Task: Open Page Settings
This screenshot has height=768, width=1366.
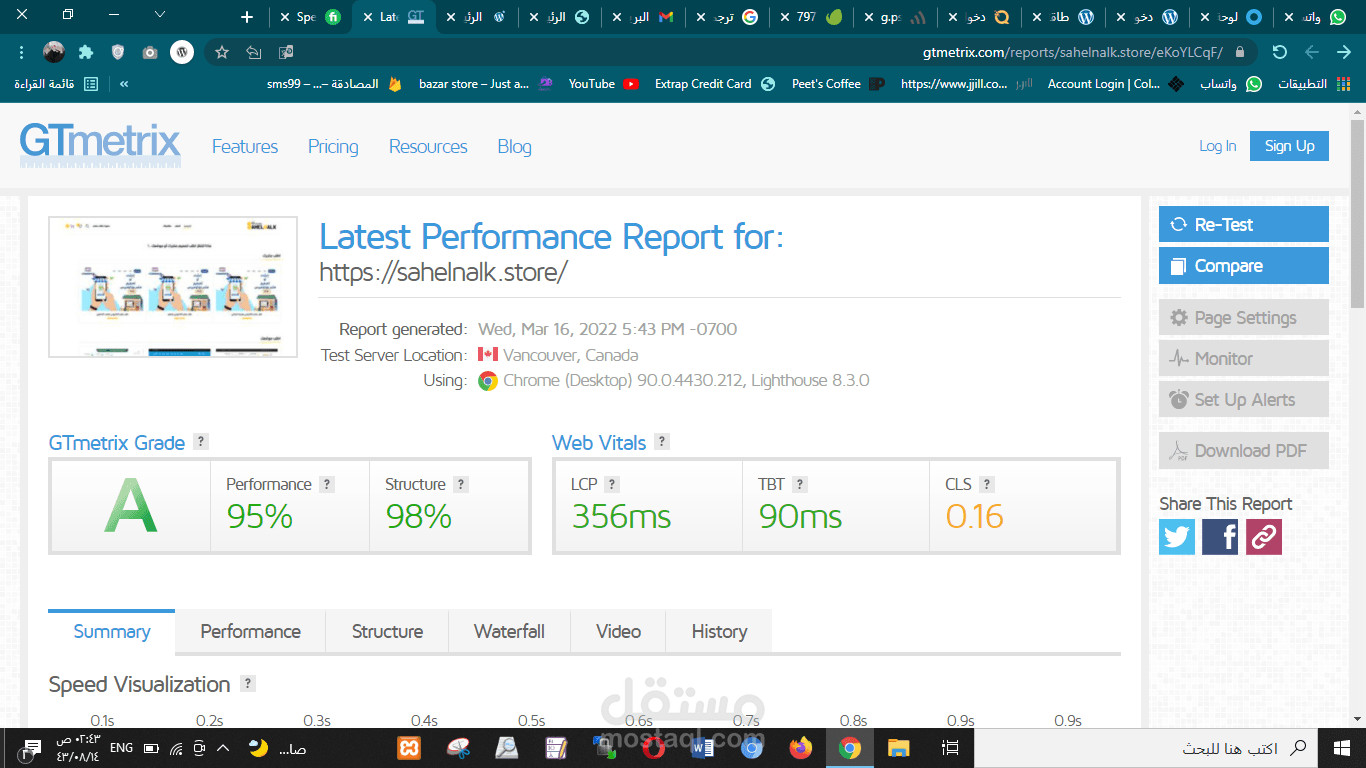Action: pyautogui.click(x=1244, y=318)
